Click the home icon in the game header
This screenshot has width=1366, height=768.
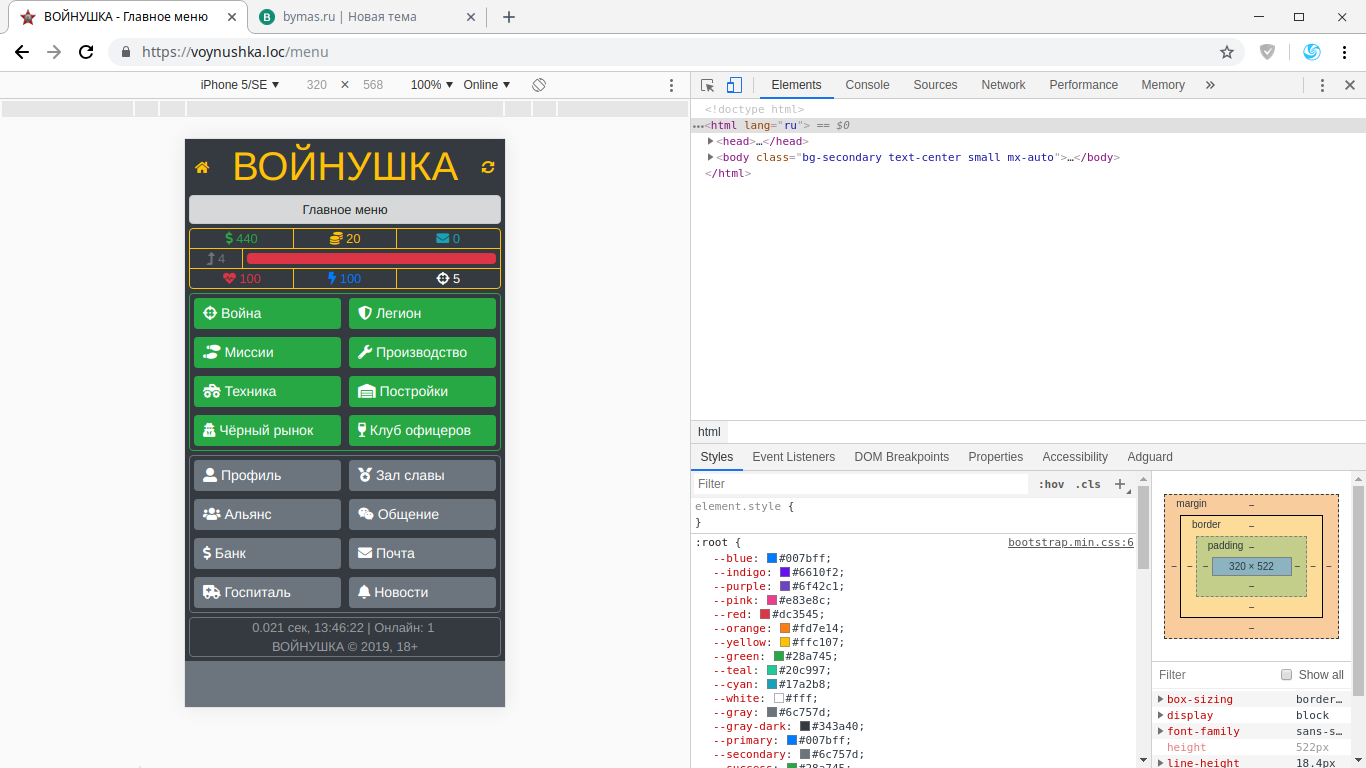(202, 168)
